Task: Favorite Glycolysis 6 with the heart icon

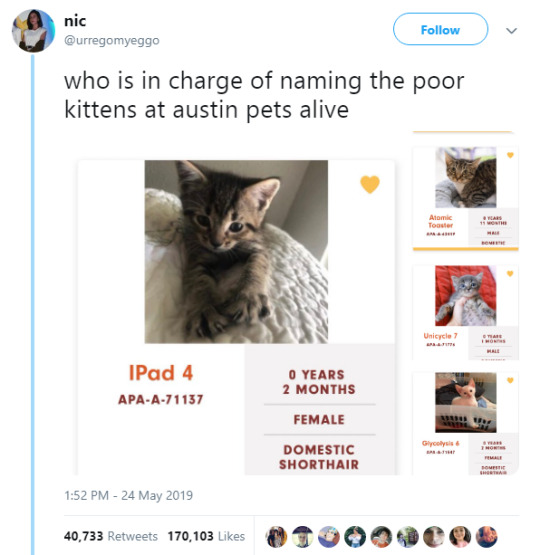Action: [510, 380]
